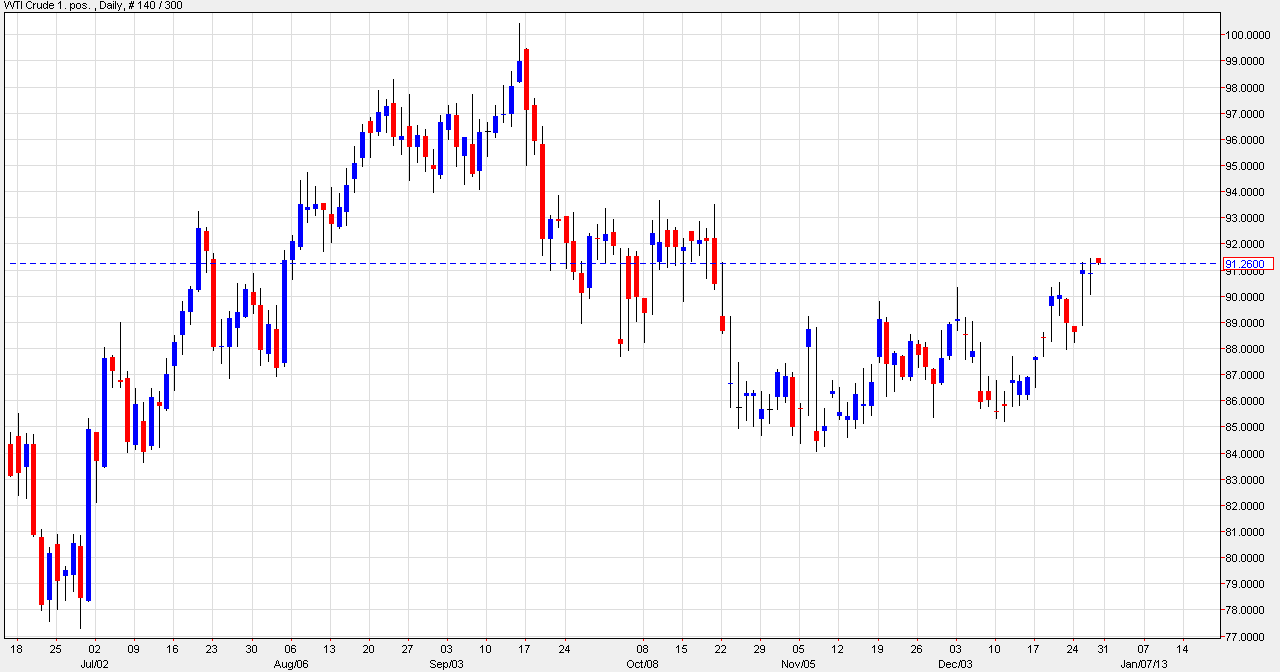Select the Nov/05 month label on time axis
This screenshot has height=672, width=1280.
pos(797,663)
